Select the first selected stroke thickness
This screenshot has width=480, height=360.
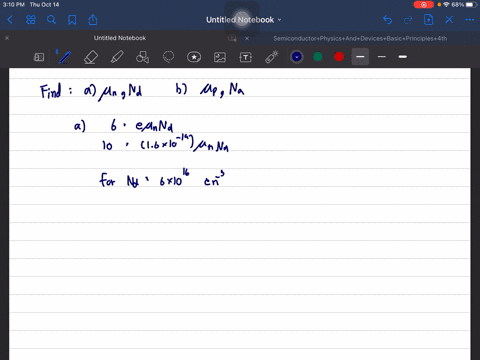point(360,57)
